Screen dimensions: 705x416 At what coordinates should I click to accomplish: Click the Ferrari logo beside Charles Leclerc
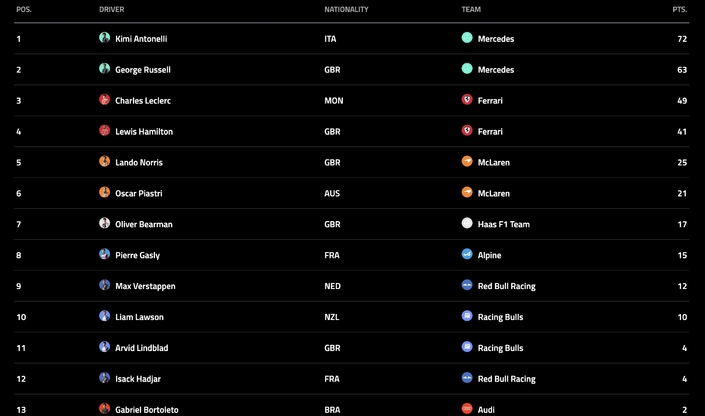(x=467, y=100)
